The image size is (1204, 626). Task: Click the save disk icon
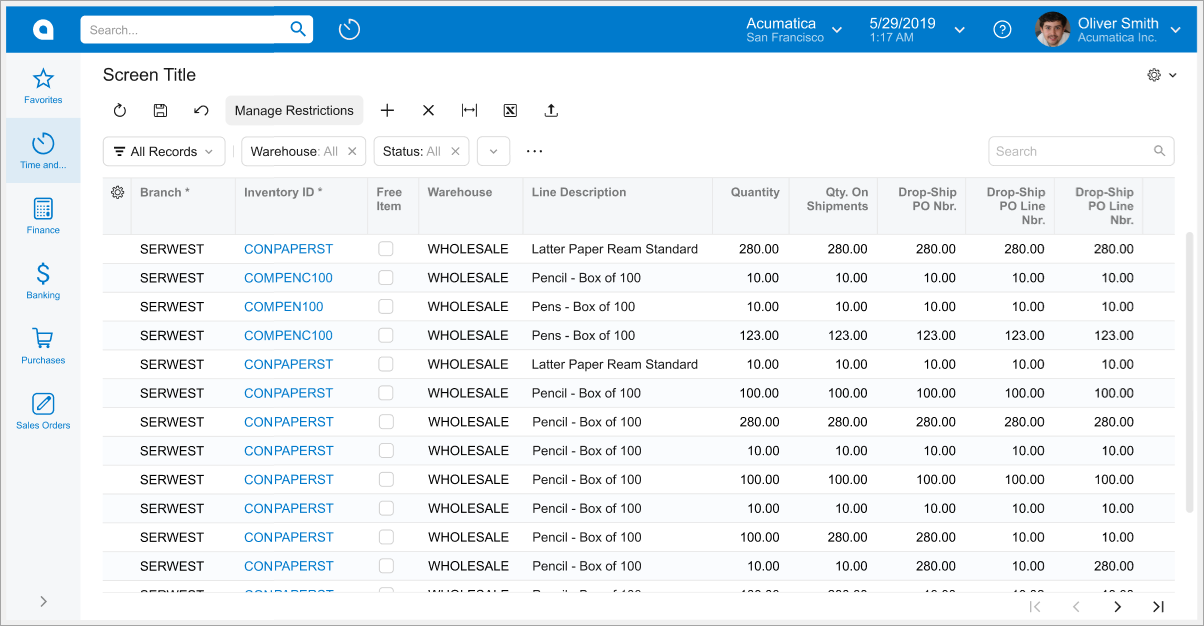click(x=160, y=111)
